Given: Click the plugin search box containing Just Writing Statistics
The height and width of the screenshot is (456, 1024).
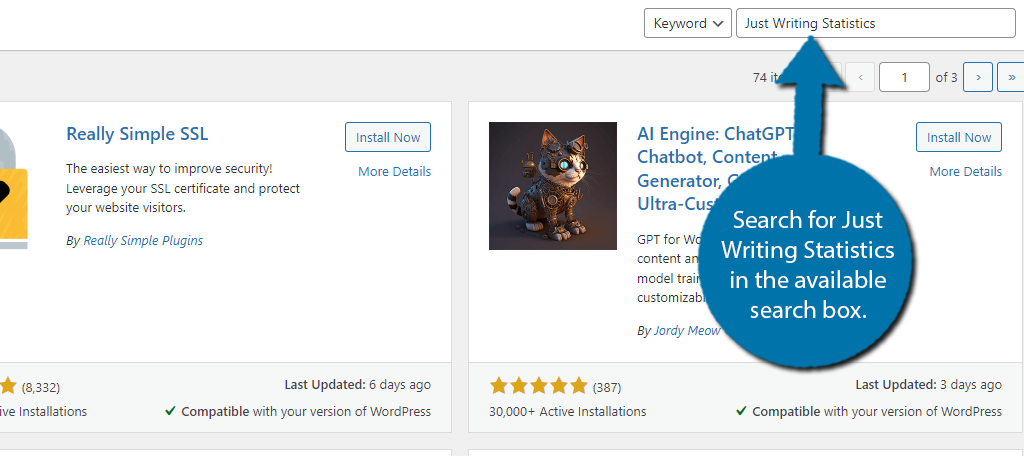Looking at the screenshot, I should pos(876,24).
